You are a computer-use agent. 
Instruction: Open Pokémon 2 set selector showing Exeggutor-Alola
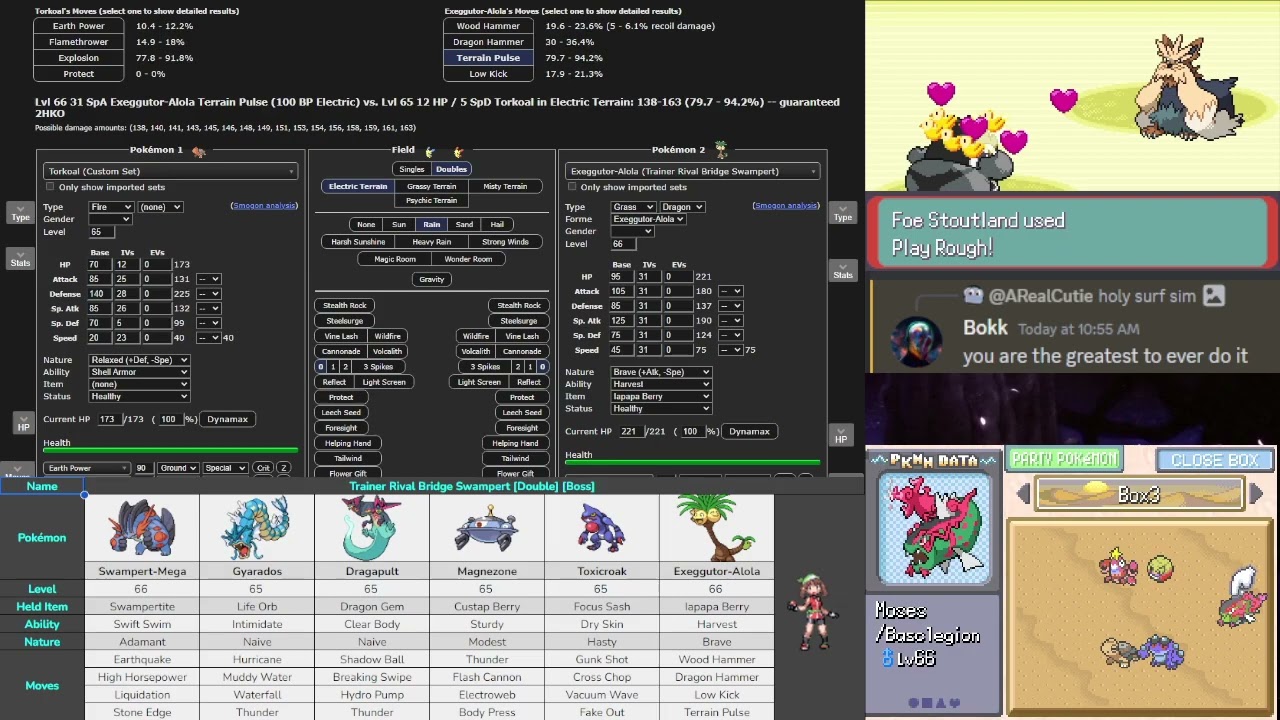pyautogui.click(x=691, y=171)
